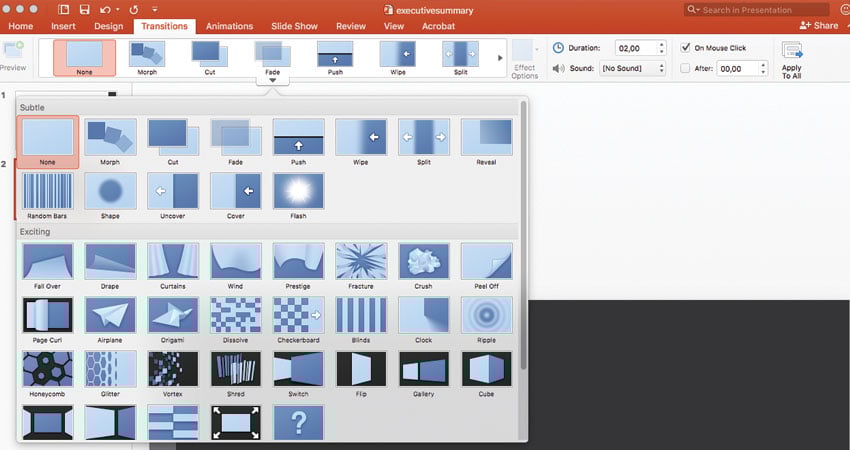This screenshot has width=850, height=450.
Task: Open the Sound dropdown
Action: pyautogui.click(x=632, y=68)
